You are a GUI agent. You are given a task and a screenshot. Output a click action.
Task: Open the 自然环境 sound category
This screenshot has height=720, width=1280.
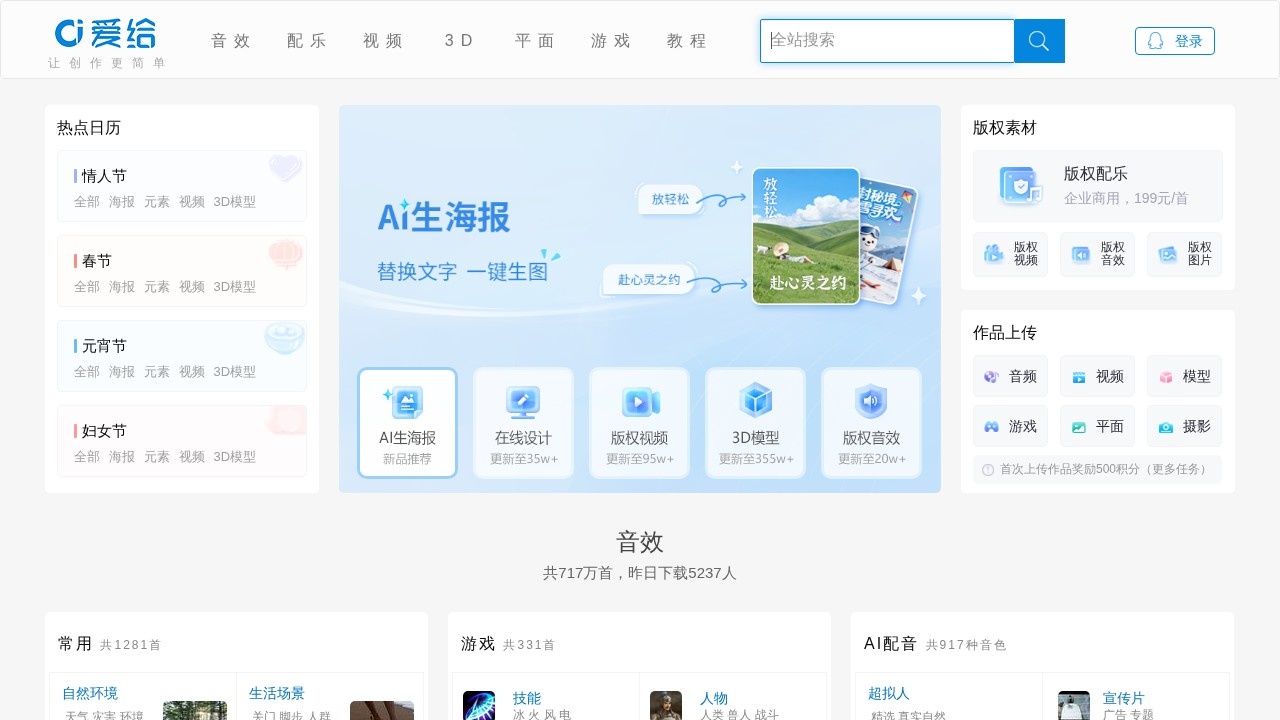[89, 693]
